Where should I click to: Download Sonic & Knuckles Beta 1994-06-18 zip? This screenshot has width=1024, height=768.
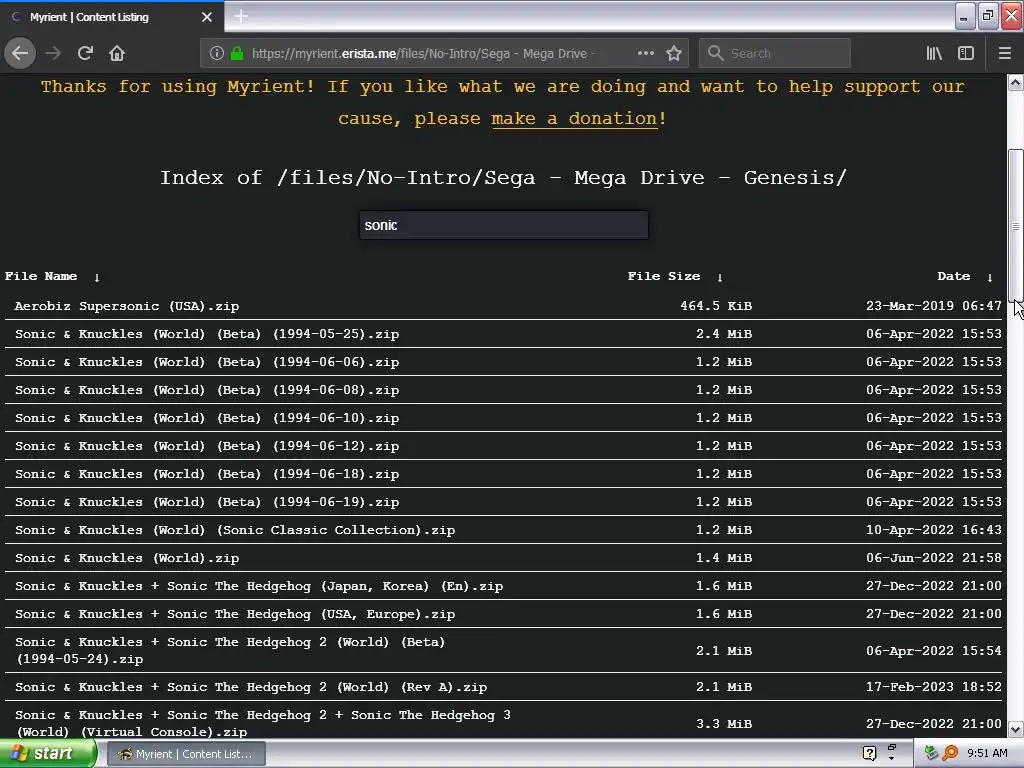[207, 475]
